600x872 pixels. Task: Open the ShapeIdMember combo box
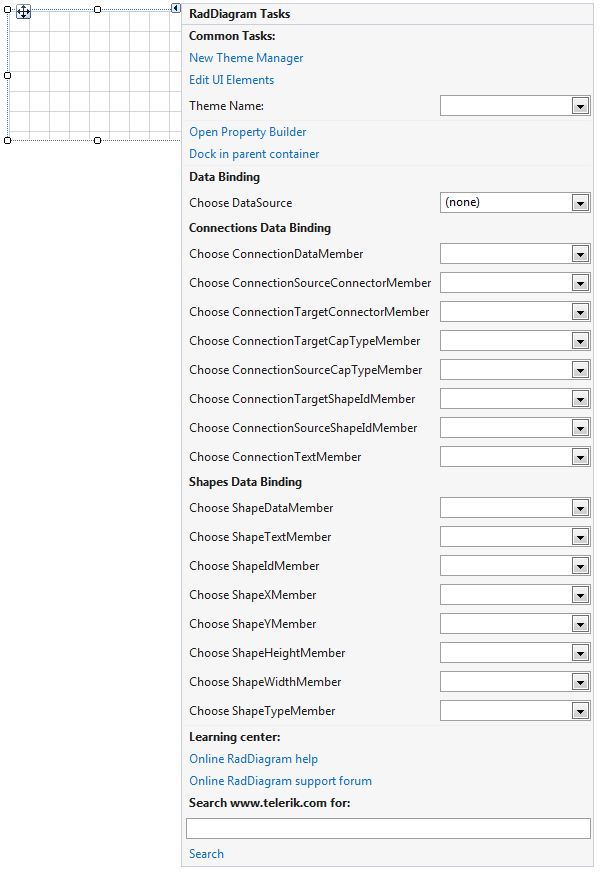click(x=581, y=565)
